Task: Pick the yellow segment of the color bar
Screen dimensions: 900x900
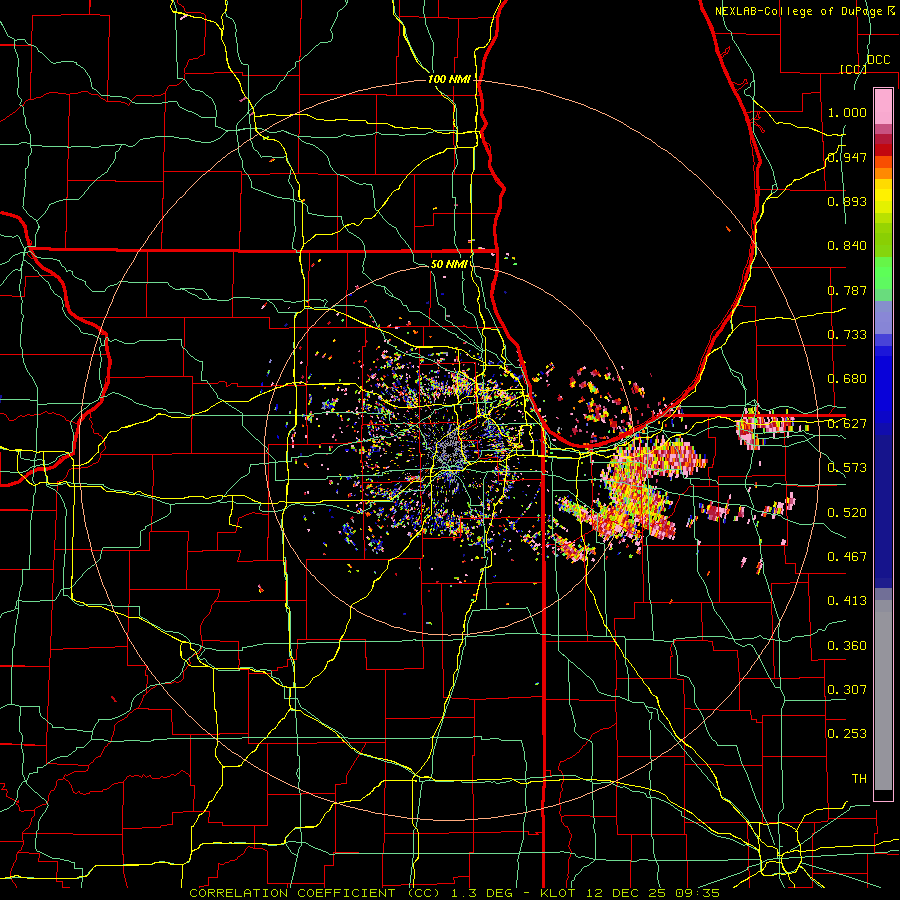Action: [883, 197]
